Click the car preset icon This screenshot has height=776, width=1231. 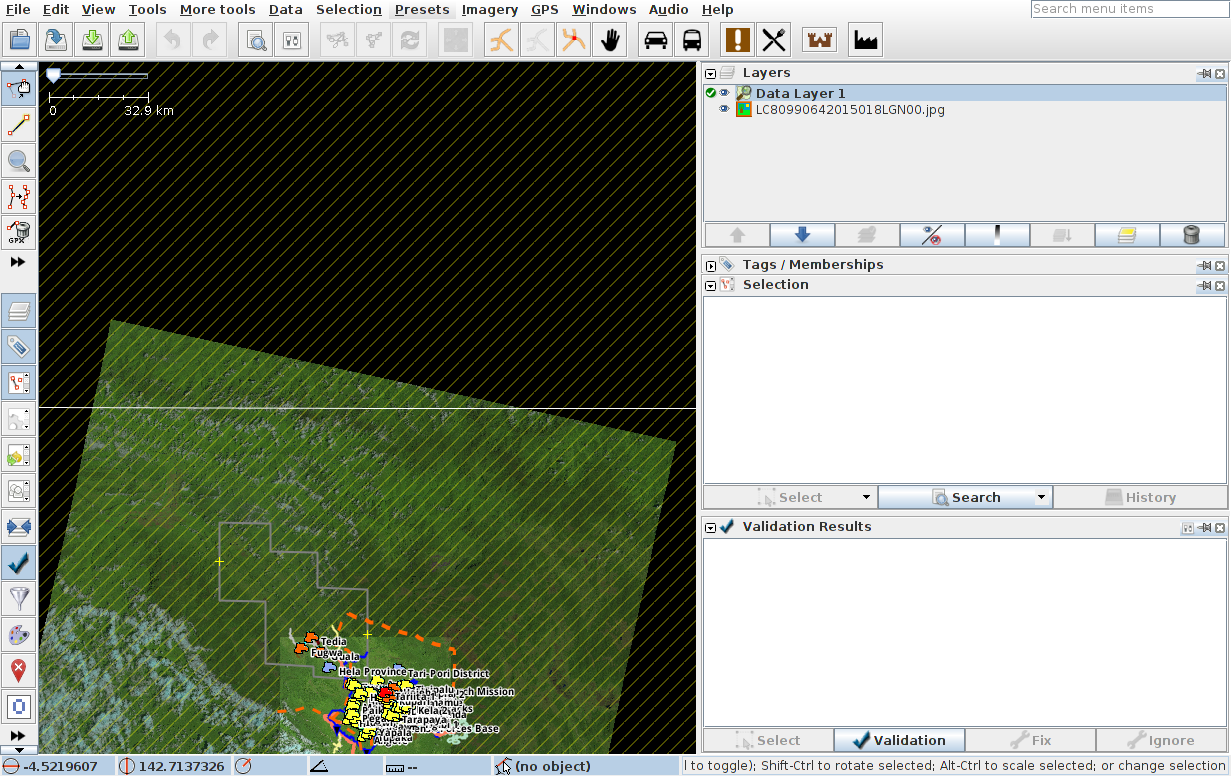656,40
